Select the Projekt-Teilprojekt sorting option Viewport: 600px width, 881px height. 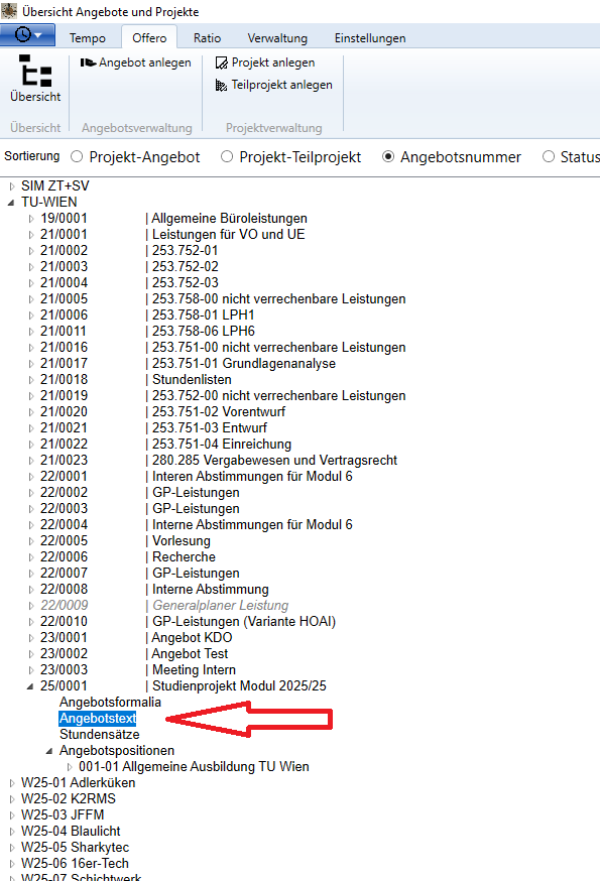click(x=227, y=157)
